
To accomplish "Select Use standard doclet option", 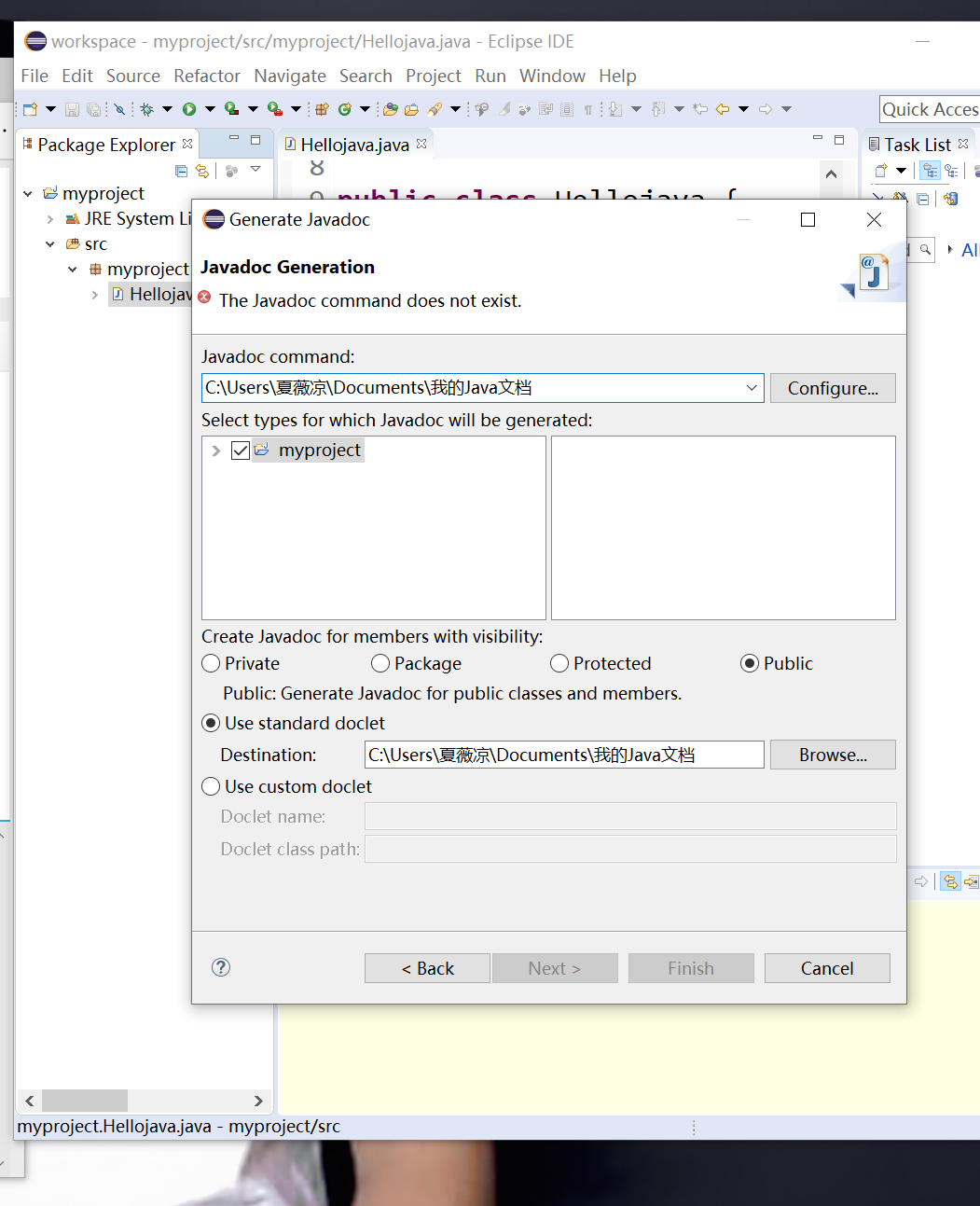I will tap(212, 723).
